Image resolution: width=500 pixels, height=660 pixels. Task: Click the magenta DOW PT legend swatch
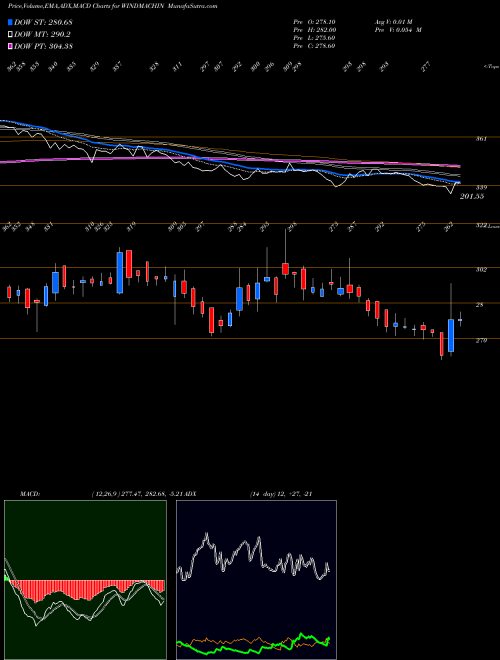tap(10, 46)
